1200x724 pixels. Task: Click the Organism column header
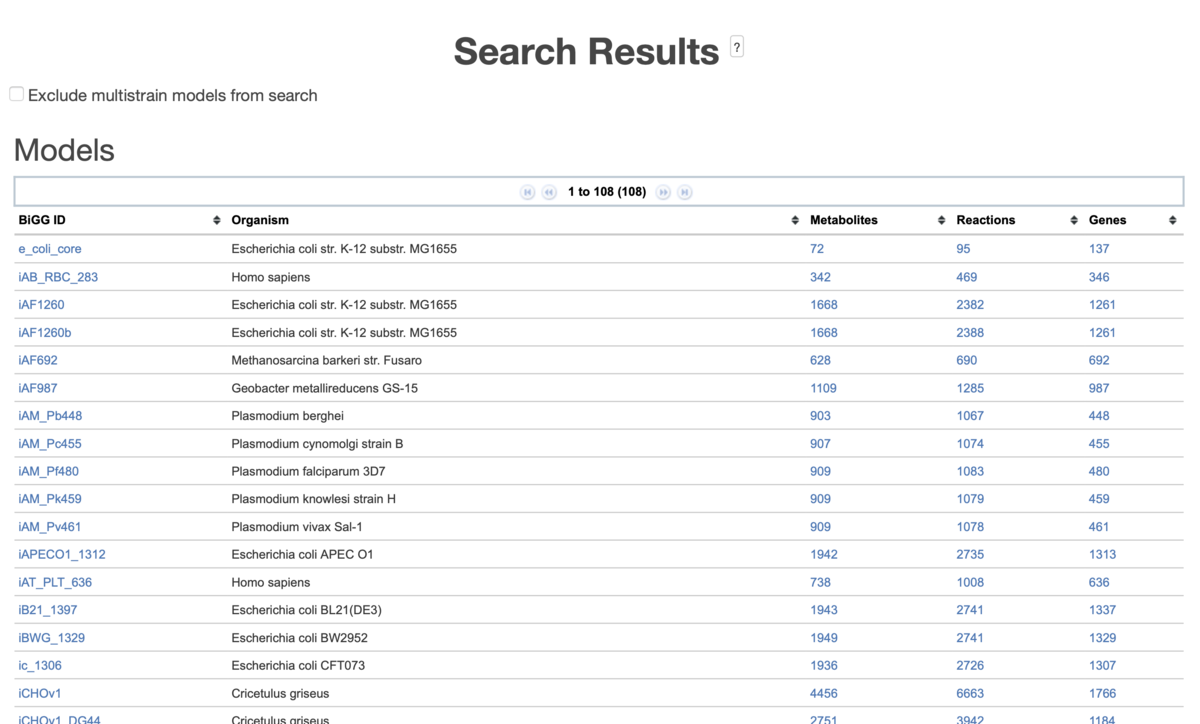coord(260,220)
